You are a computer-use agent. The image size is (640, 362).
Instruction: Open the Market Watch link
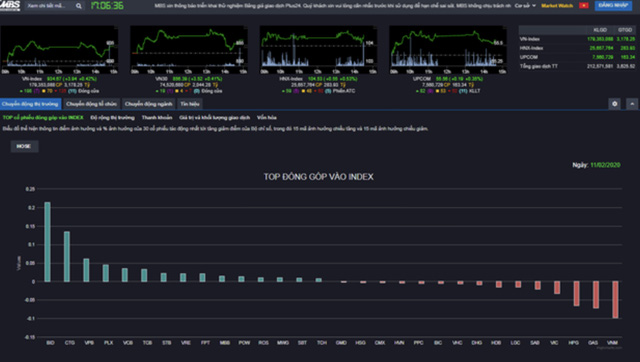557,6
